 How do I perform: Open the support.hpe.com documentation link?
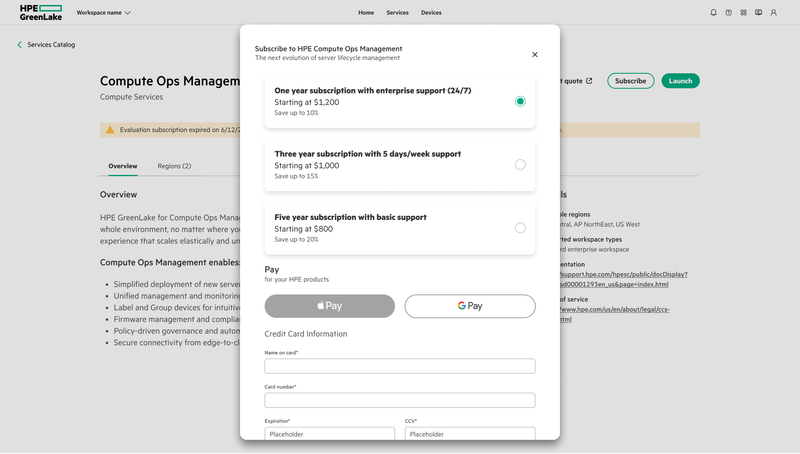coord(623,280)
